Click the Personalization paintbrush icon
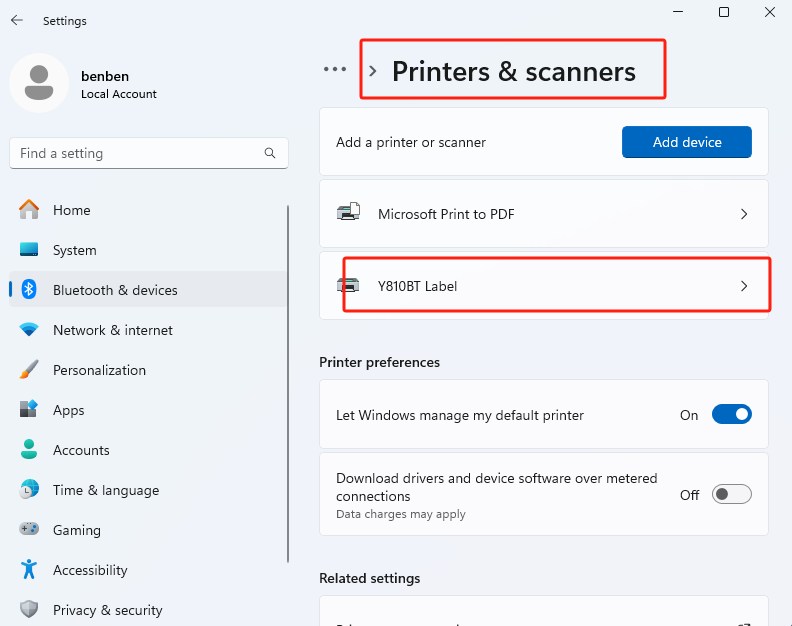Image resolution: width=792 pixels, height=626 pixels. (29, 369)
